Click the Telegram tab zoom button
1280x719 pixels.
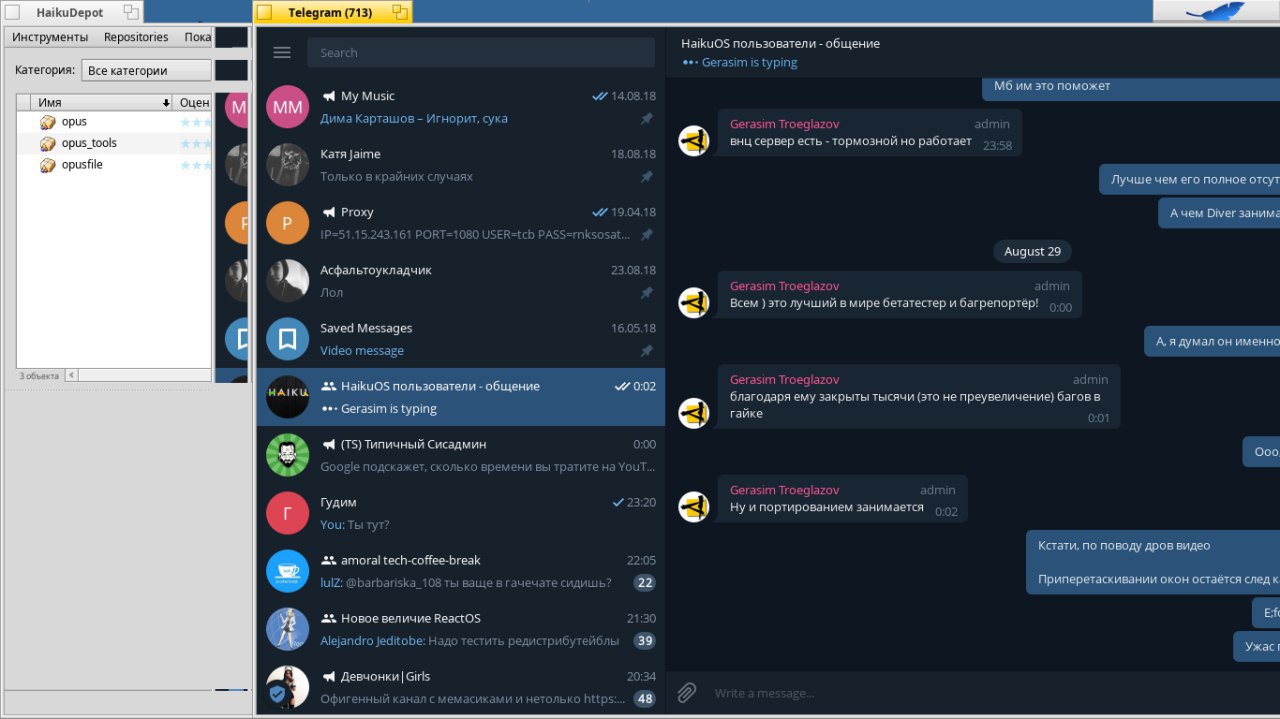(400, 12)
